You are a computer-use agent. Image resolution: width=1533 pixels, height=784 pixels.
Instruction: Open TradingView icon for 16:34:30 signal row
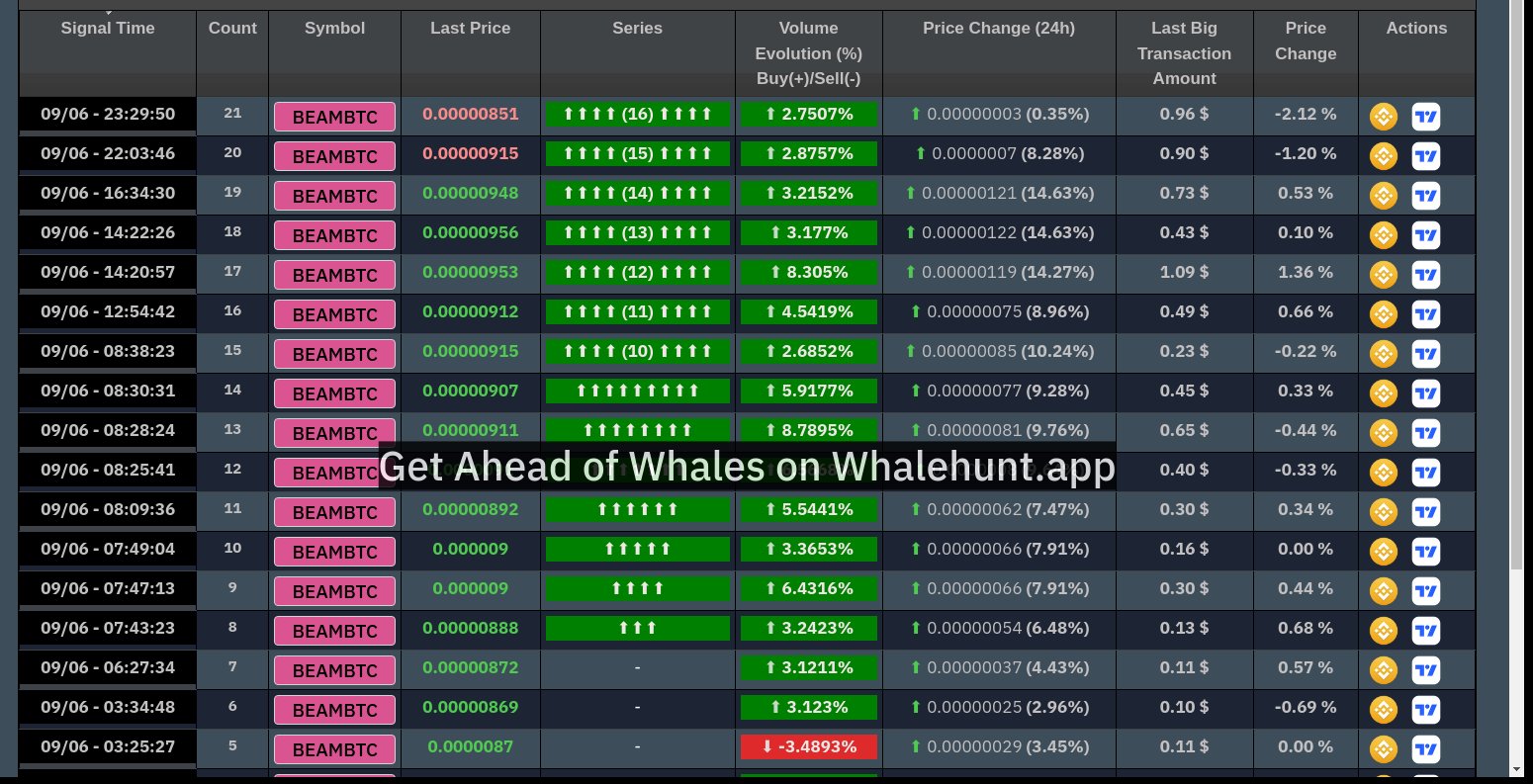pos(1425,196)
